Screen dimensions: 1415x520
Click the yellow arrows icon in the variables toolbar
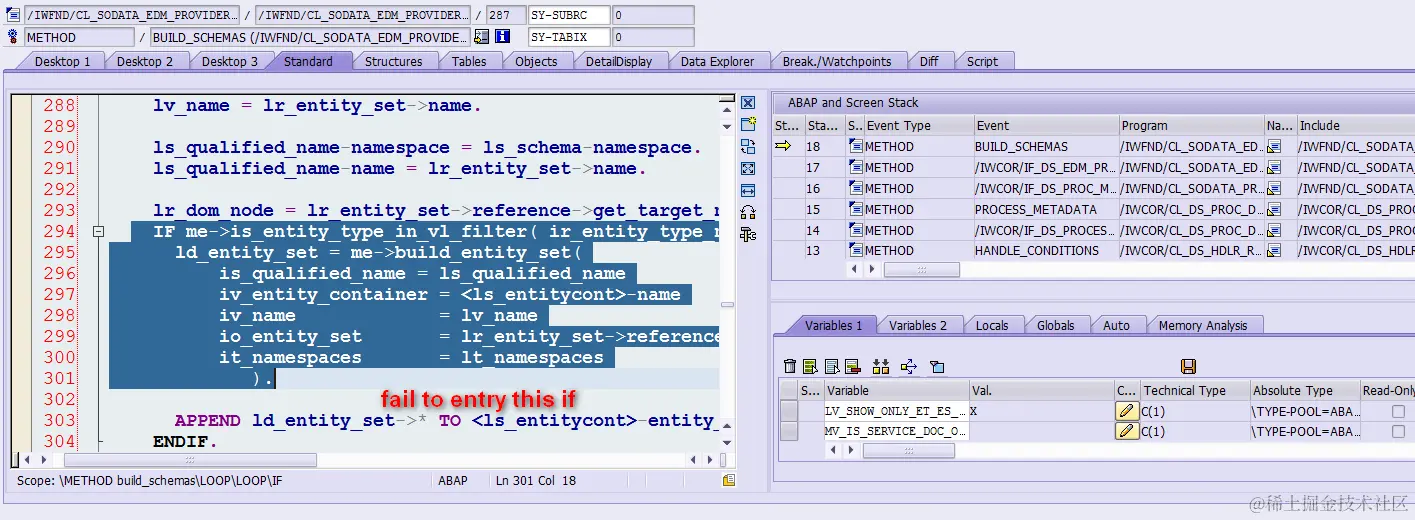click(909, 367)
